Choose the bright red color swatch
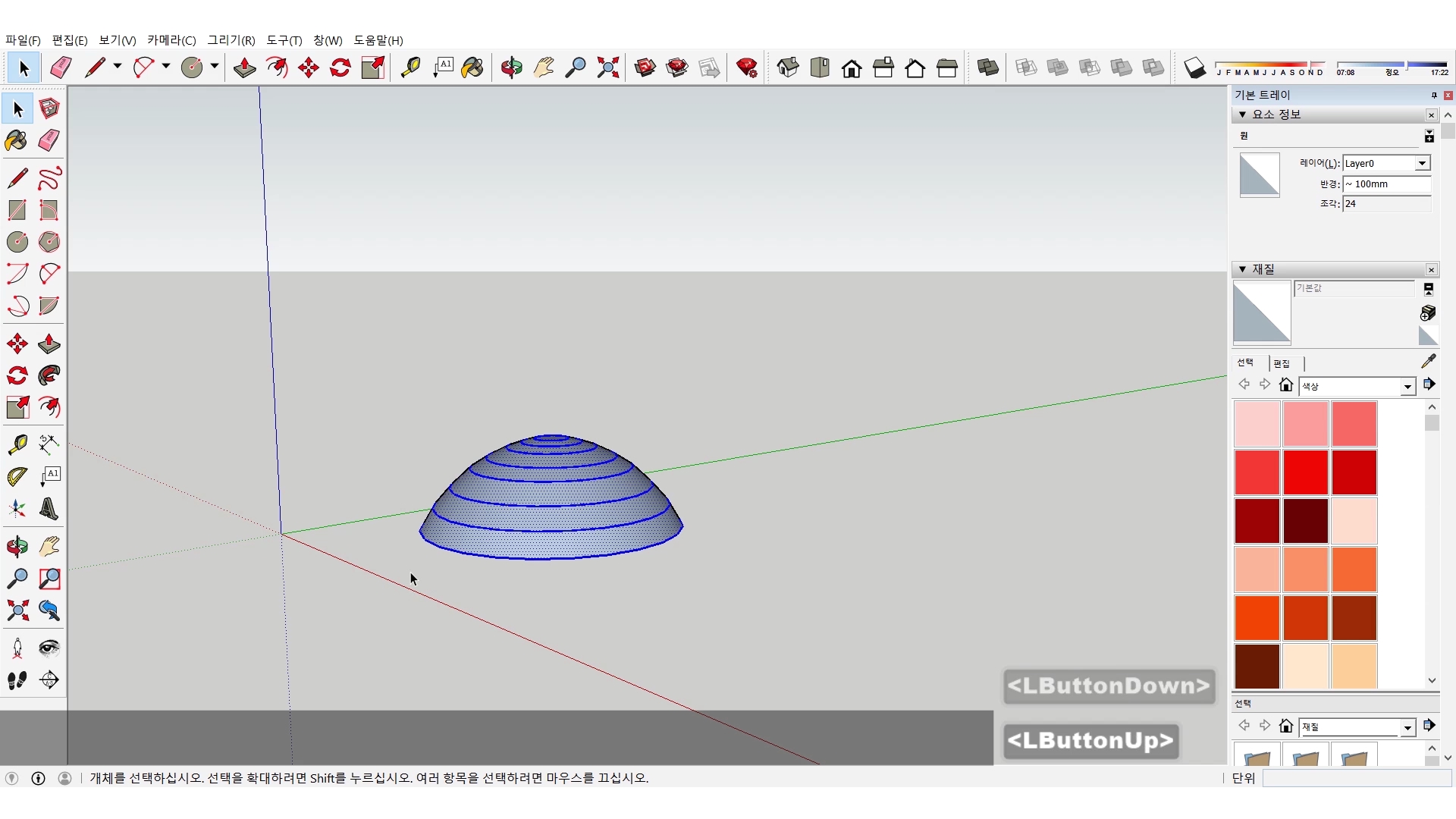The image size is (1456, 819). pyautogui.click(x=1305, y=472)
